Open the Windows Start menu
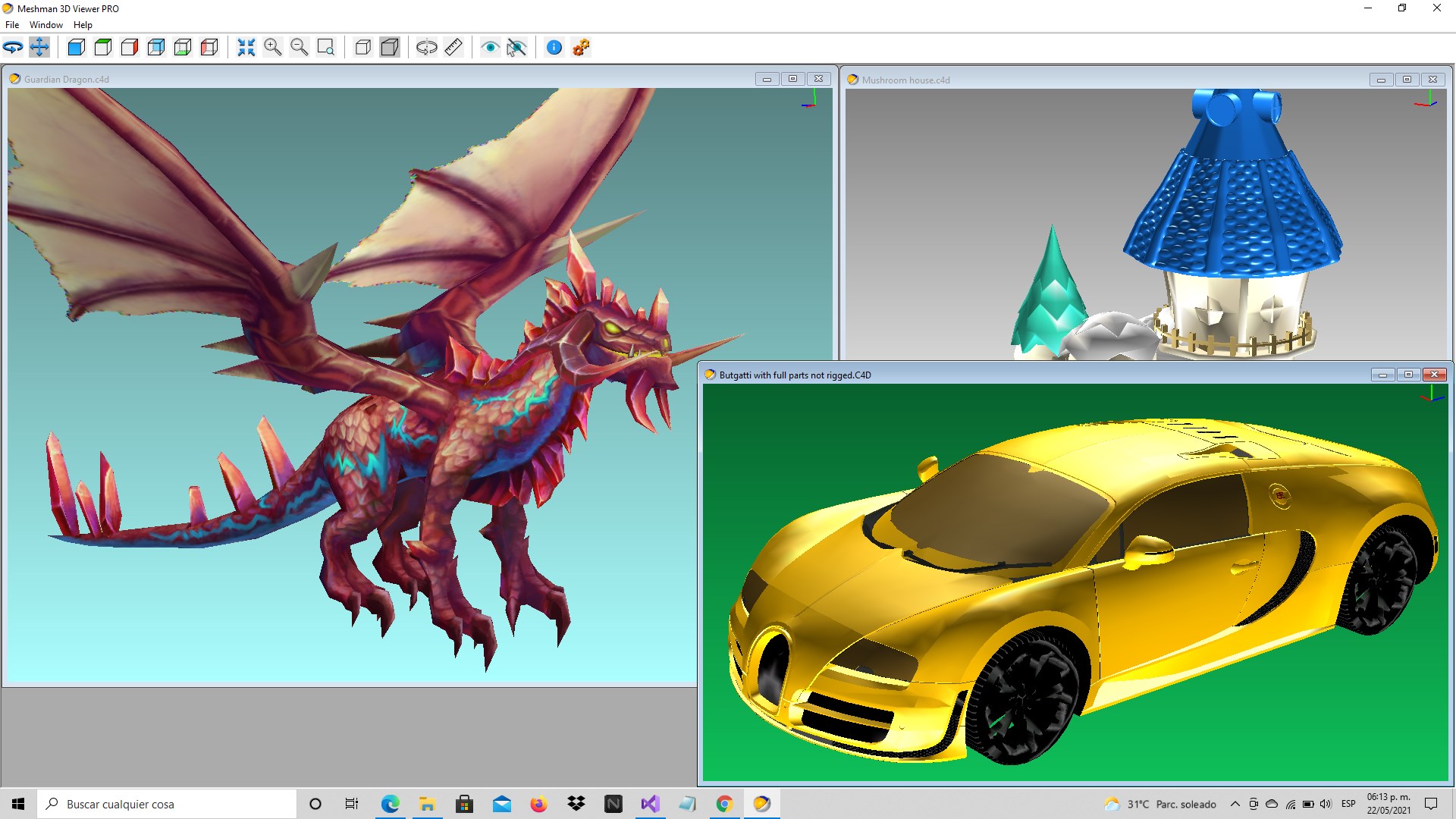1456x819 pixels. (x=18, y=804)
